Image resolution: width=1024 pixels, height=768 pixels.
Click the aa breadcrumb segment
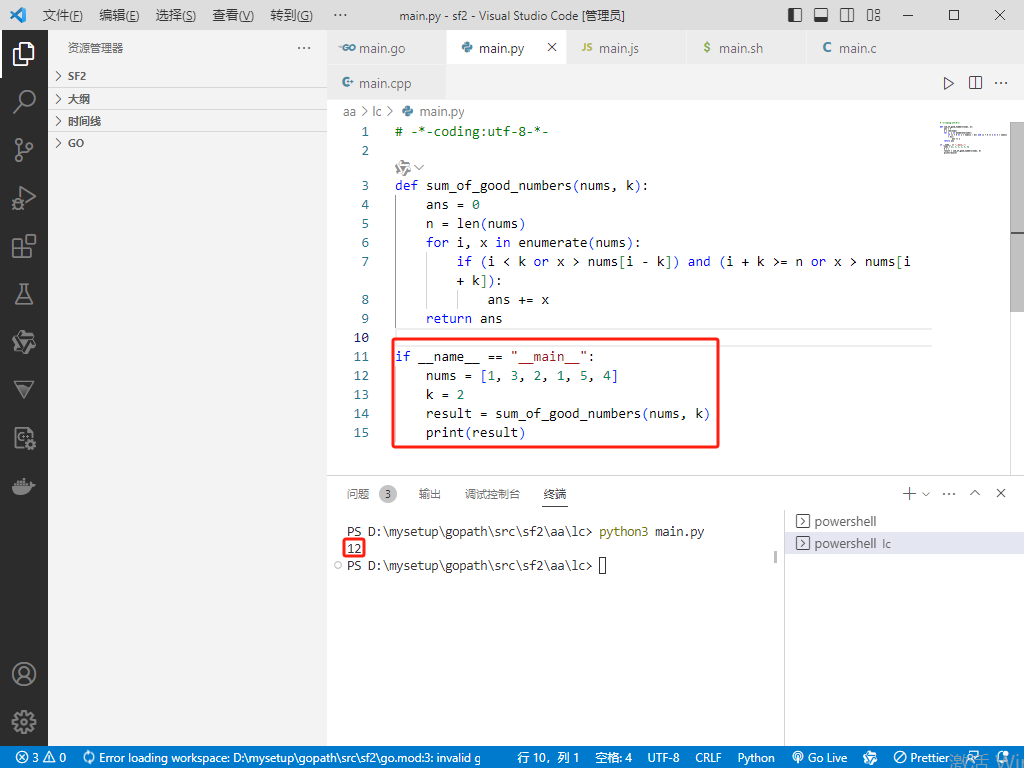[349, 112]
